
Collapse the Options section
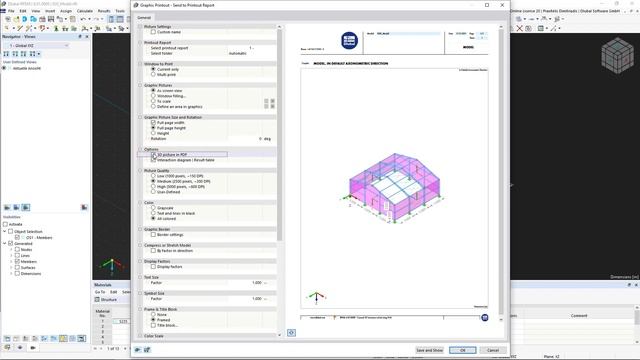pos(140,149)
